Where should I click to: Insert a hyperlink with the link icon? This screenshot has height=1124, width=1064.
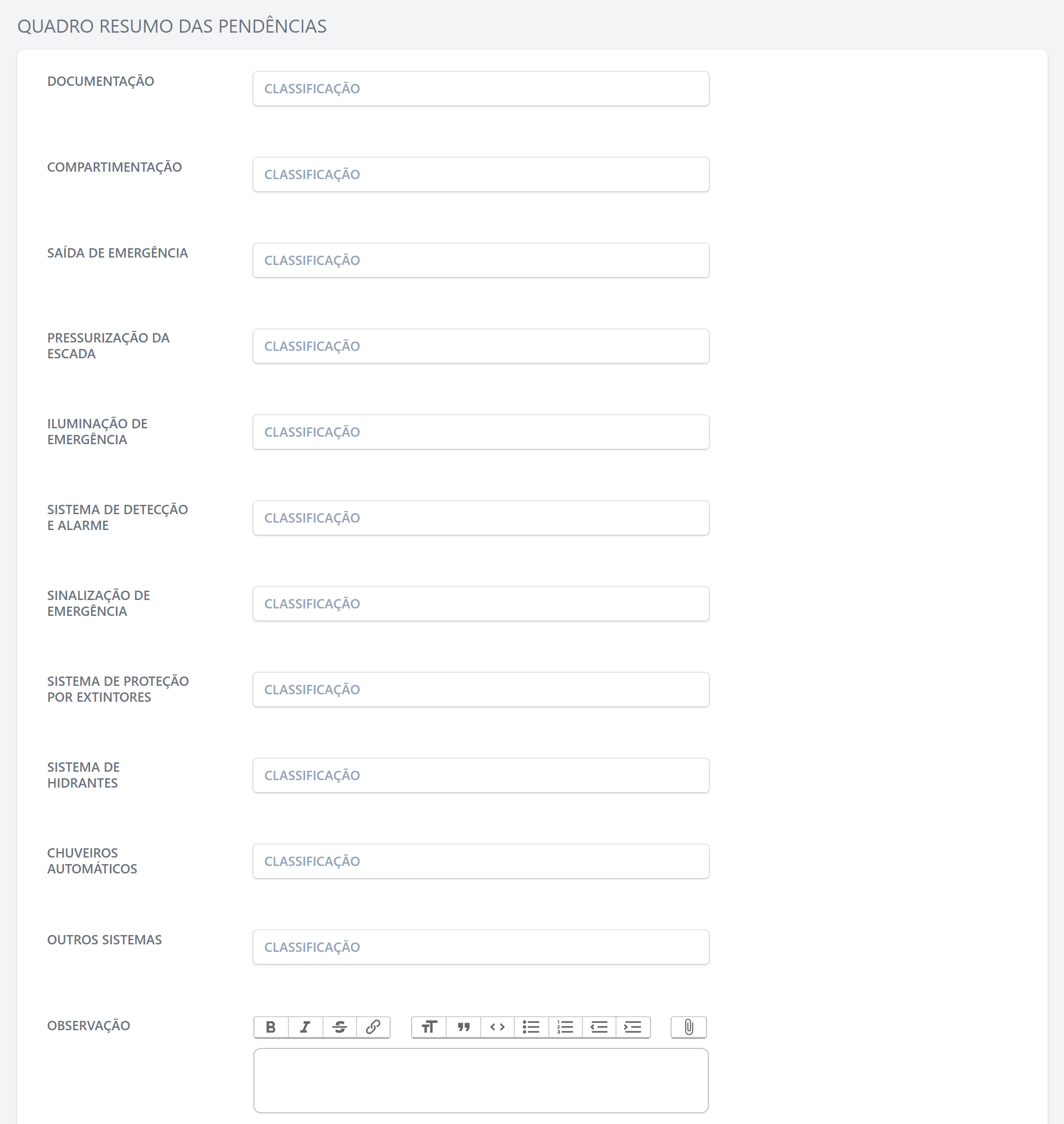point(372,1027)
